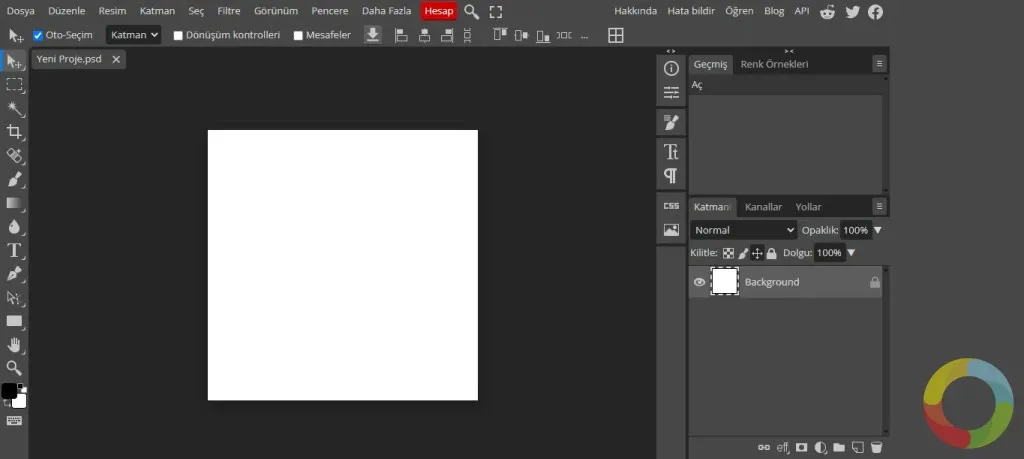Open the Reddit link icon

point(827,12)
